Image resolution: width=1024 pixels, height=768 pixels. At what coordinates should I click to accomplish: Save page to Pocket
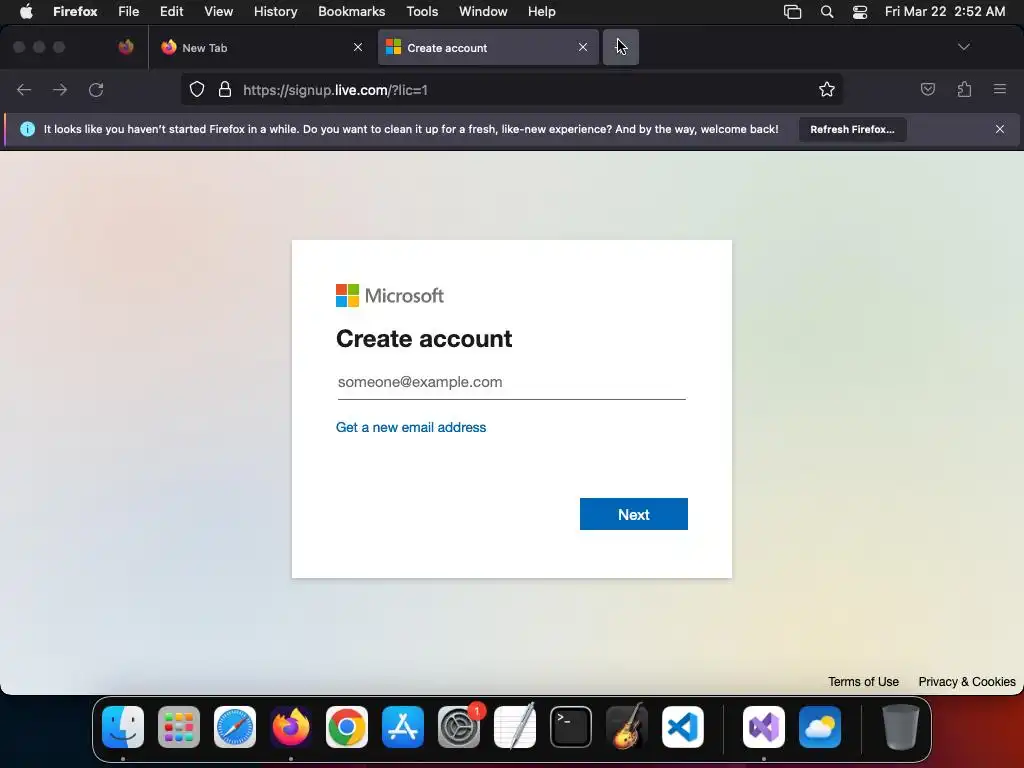tap(927, 89)
